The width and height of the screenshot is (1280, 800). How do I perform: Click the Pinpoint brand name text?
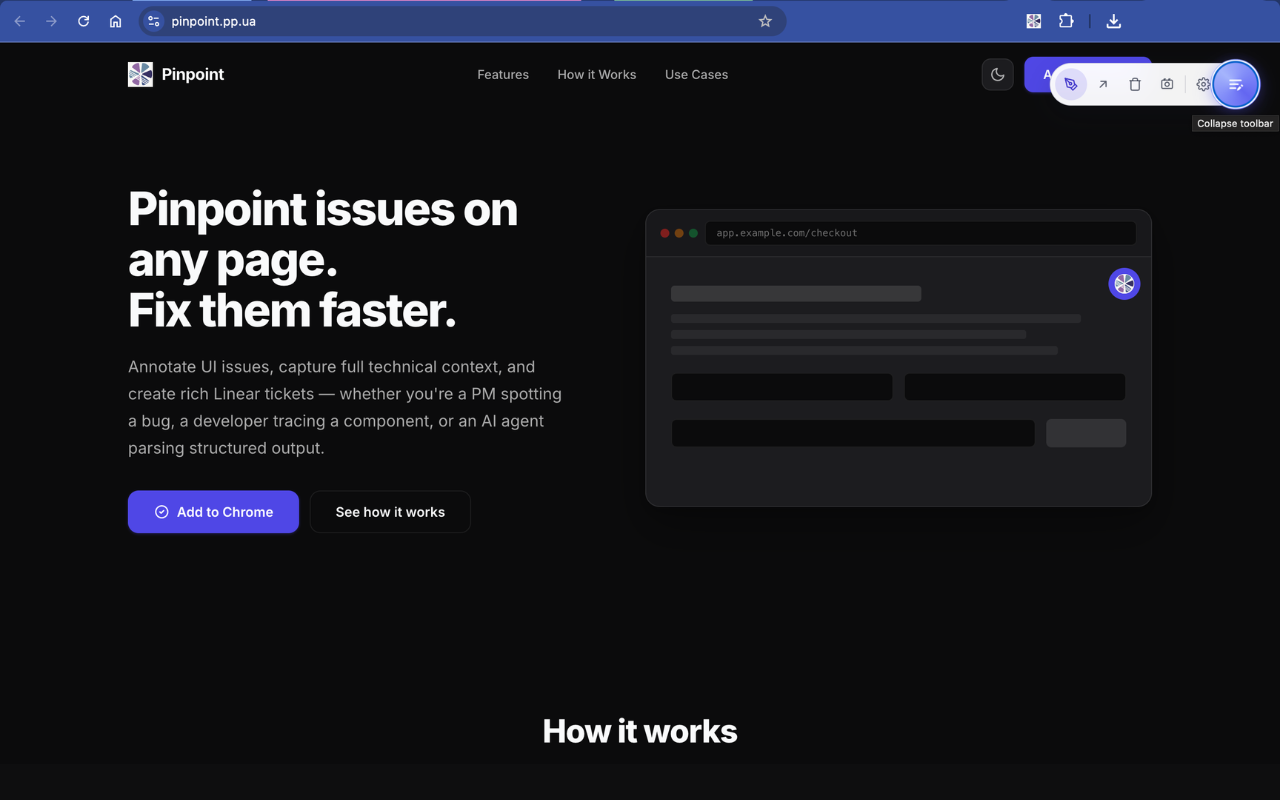[x=193, y=74]
